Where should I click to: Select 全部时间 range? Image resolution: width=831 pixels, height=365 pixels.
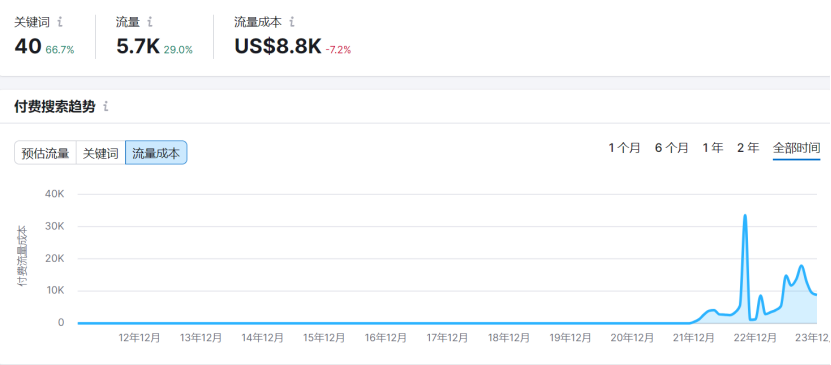[x=797, y=148]
